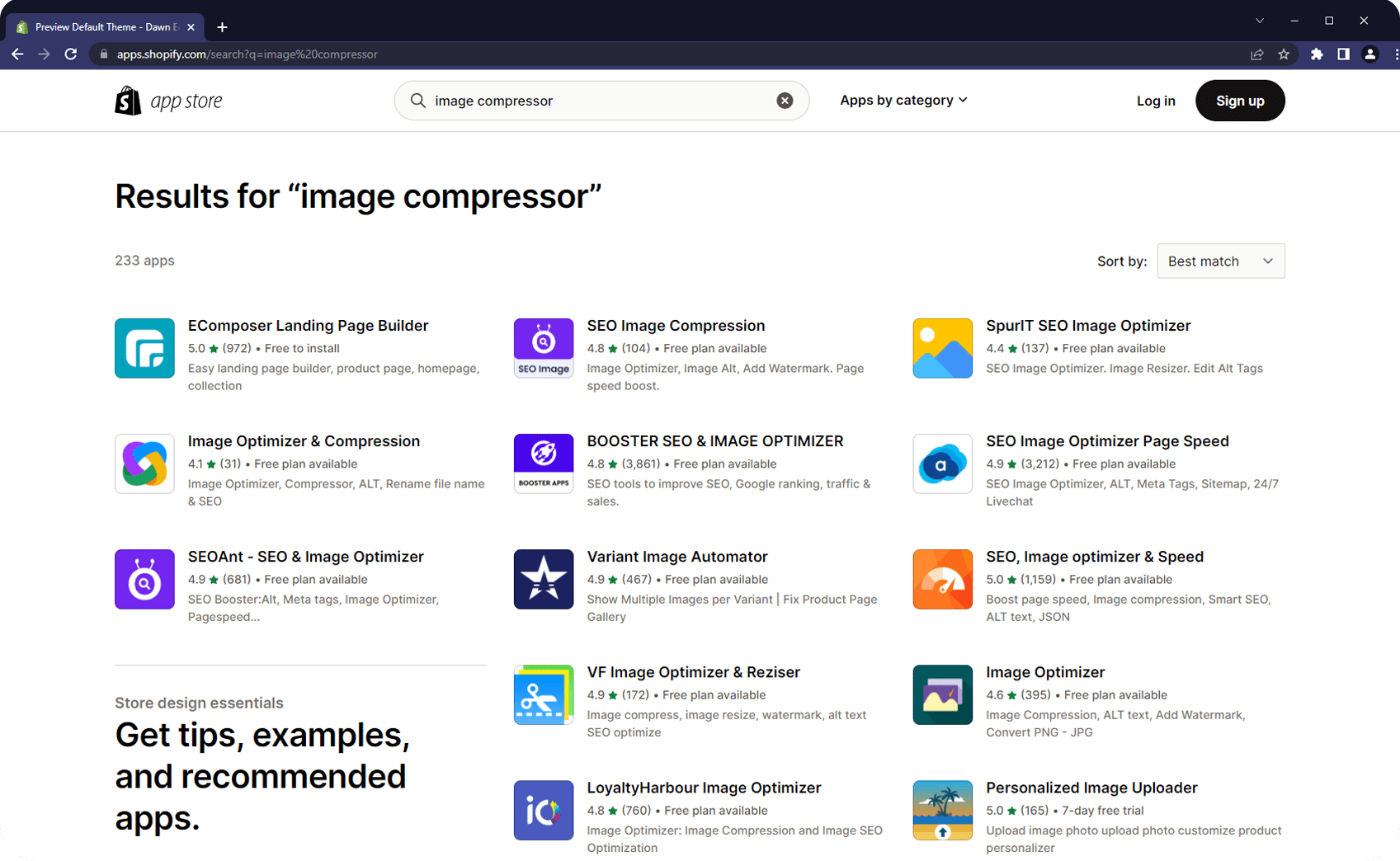
Task: Open SpurIT SEO Image Optimizer title
Action: [x=1088, y=326]
